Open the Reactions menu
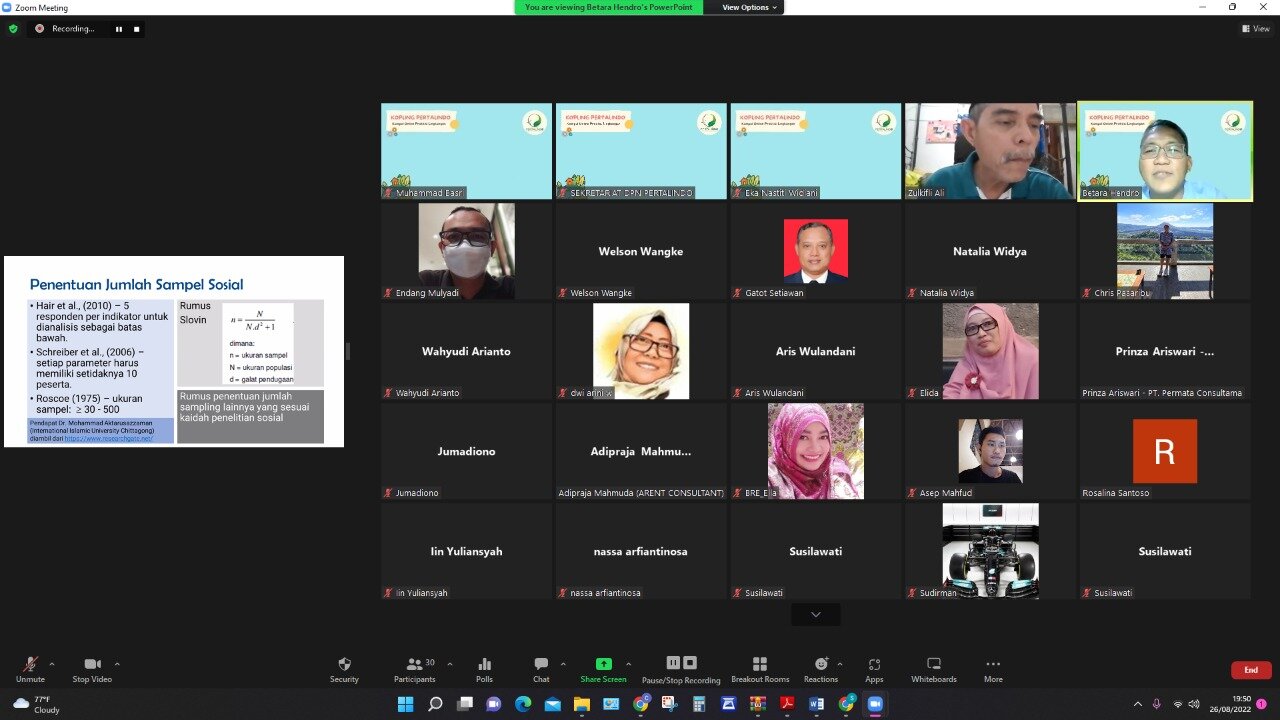1280x720 pixels. [821, 669]
